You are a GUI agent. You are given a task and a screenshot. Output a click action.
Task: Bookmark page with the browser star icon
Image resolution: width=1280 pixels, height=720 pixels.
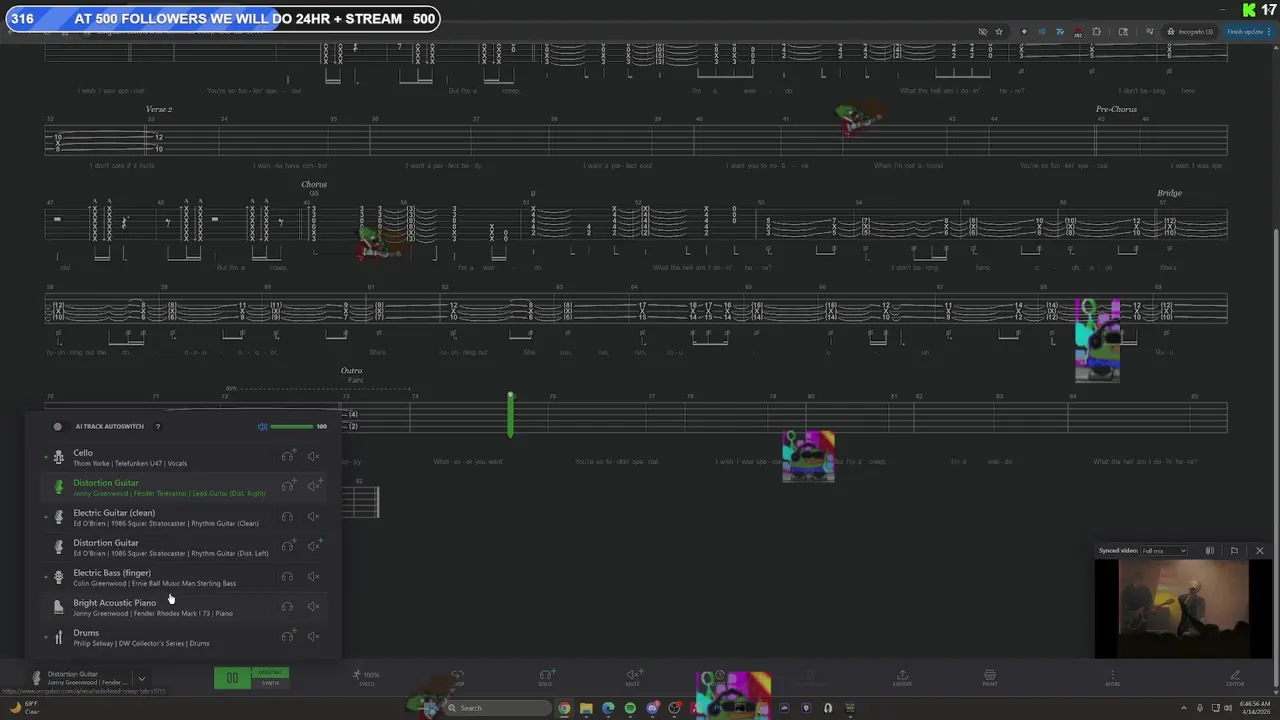998,32
